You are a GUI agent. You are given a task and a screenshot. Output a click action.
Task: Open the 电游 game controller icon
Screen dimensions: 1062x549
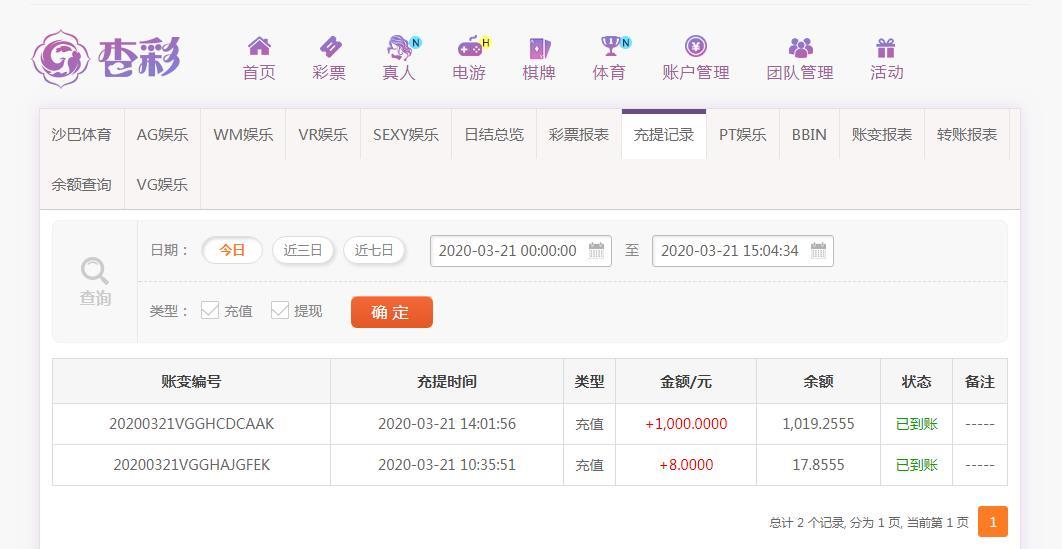click(470, 47)
